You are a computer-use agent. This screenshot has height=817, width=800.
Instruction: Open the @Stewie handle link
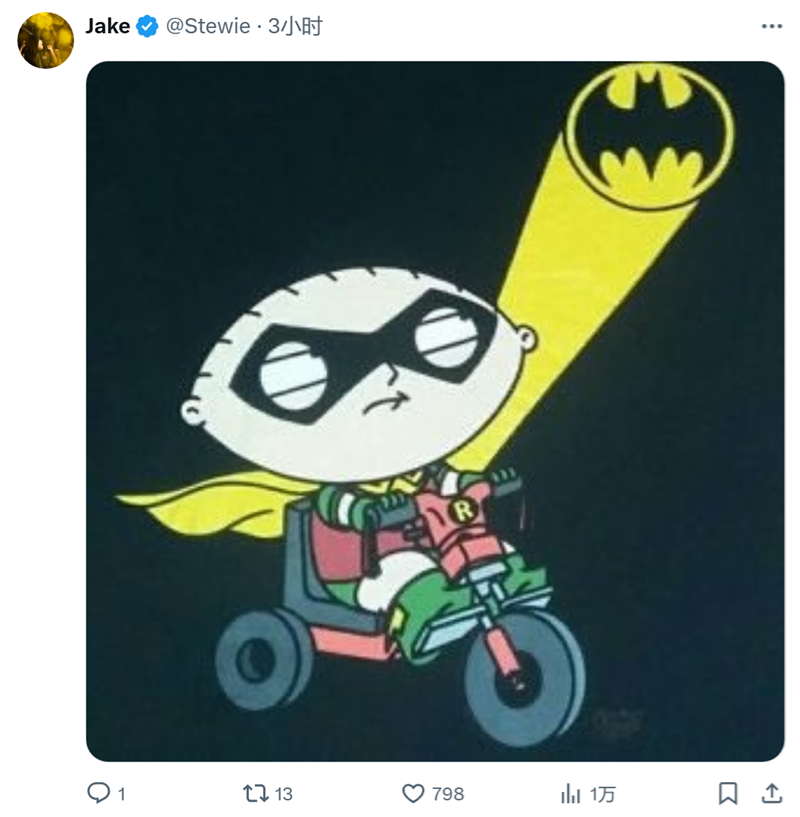(x=207, y=27)
